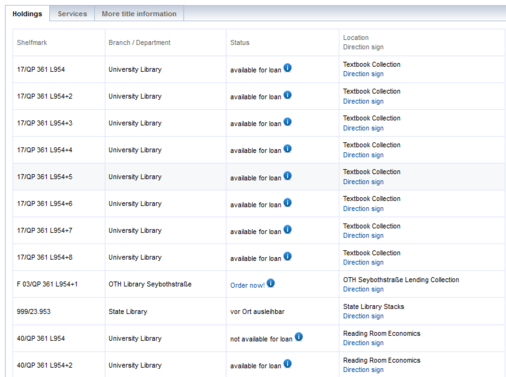Click available for loan in 17/QP 361 L954+5 row
The width and height of the screenshot is (506, 377).
pyautogui.click(x=256, y=178)
